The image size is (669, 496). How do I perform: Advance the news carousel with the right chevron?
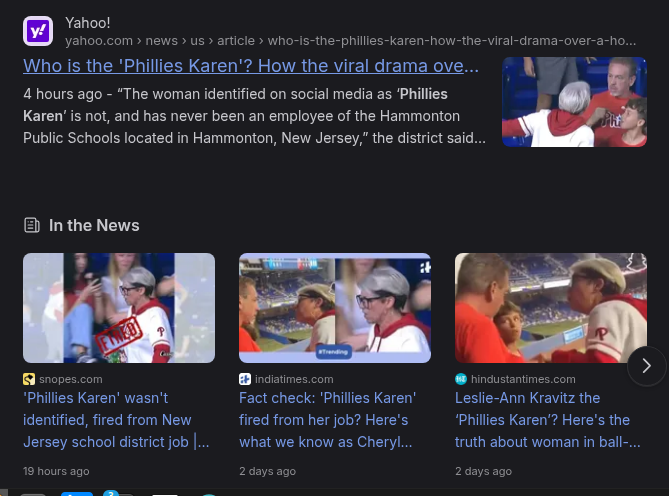coord(646,366)
